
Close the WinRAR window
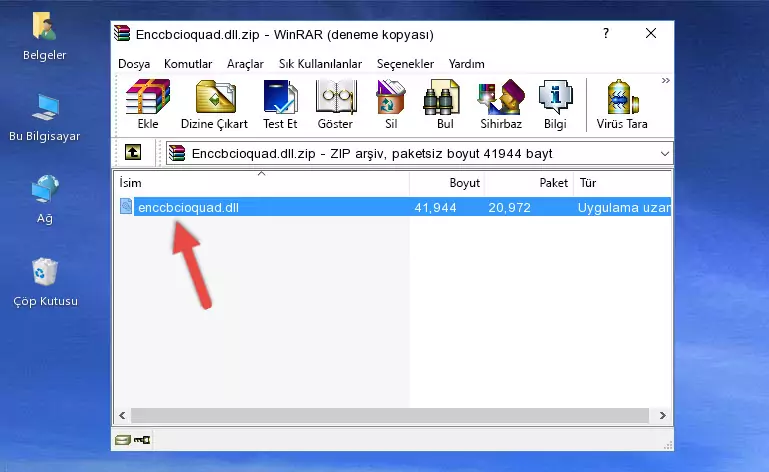coord(651,33)
